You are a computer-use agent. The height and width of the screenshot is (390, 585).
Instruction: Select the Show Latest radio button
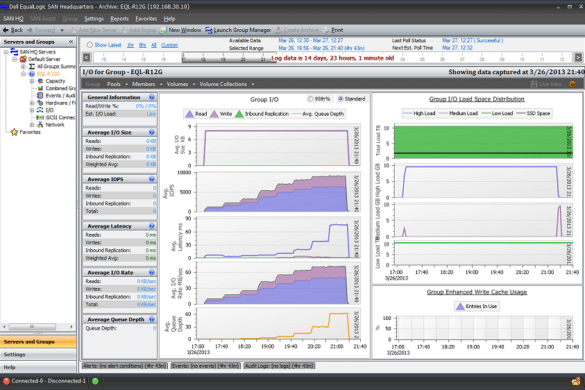click(x=90, y=45)
